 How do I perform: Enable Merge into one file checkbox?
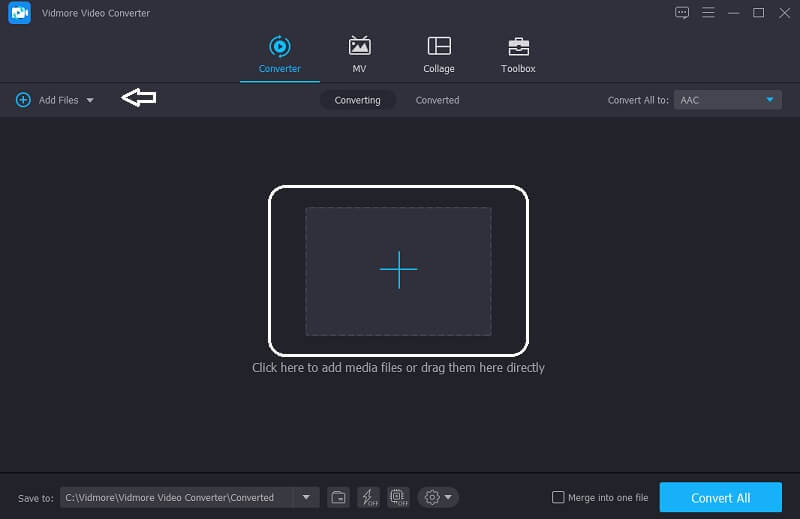[558, 498]
